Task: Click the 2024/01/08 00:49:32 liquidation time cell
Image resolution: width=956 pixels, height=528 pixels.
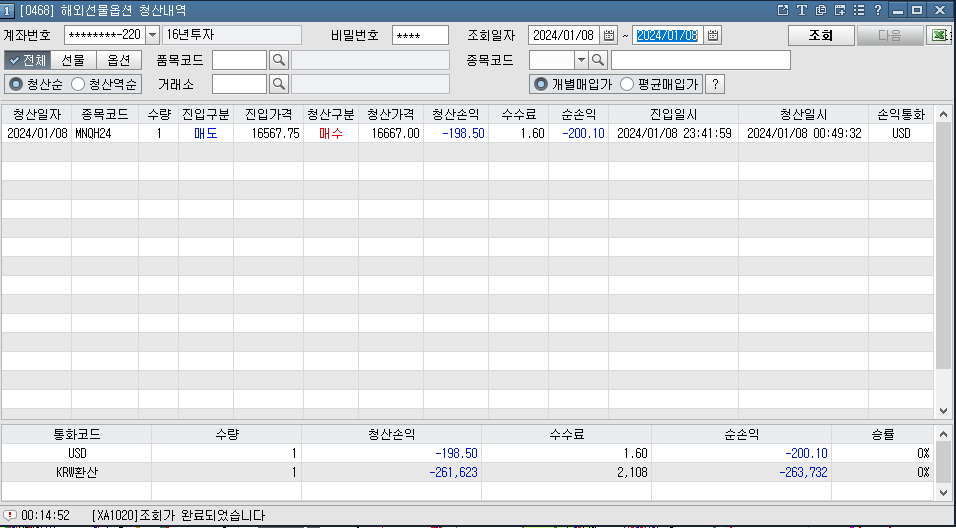Action: pos(804,134)
